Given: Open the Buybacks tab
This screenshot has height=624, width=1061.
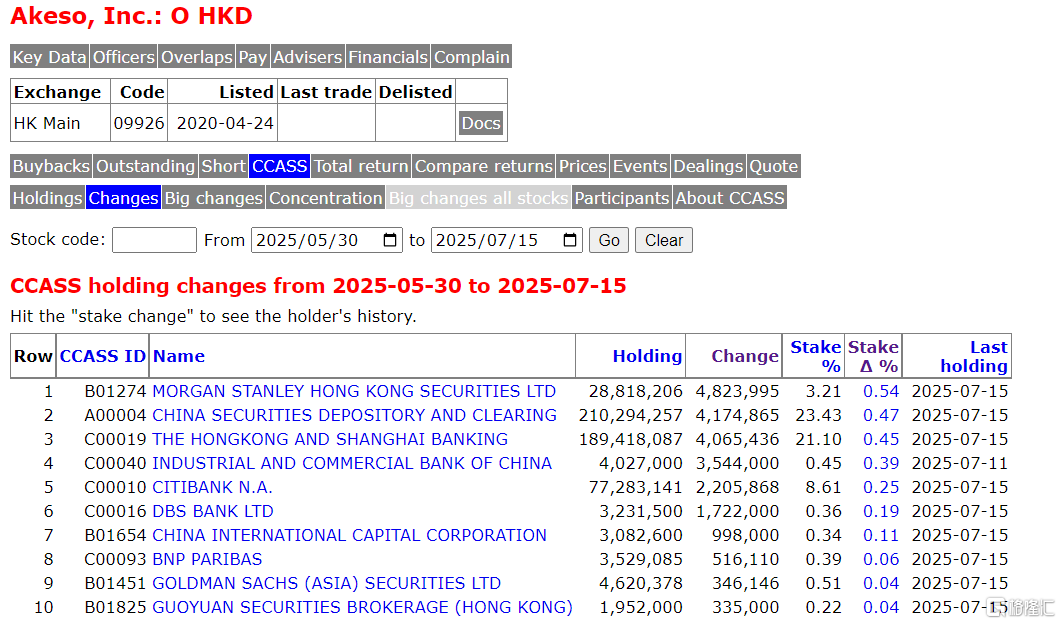Looking at the screenshot, I should (x=51, y=166).
